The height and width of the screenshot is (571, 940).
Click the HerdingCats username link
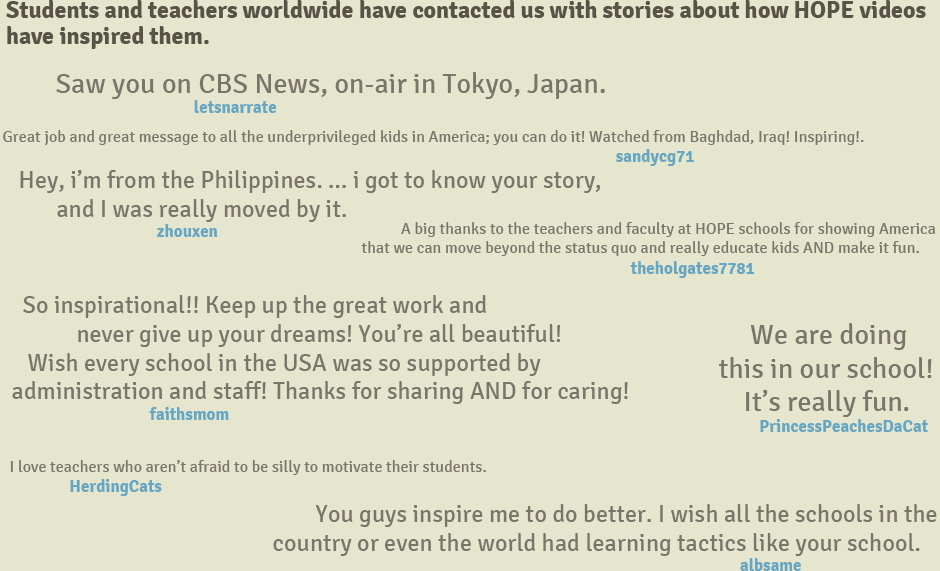[x=115, y=487]
